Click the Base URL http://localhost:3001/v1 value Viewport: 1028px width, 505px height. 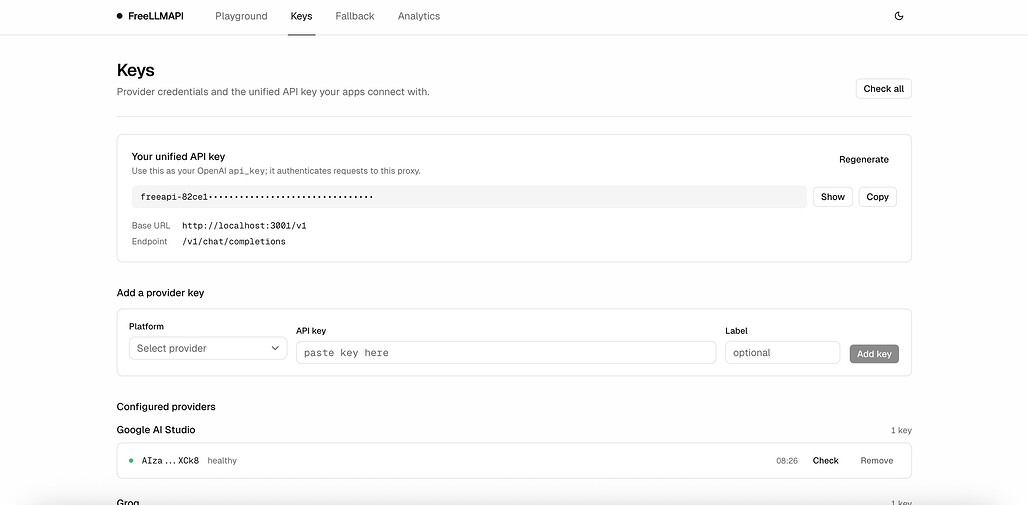tap(245, 226)
